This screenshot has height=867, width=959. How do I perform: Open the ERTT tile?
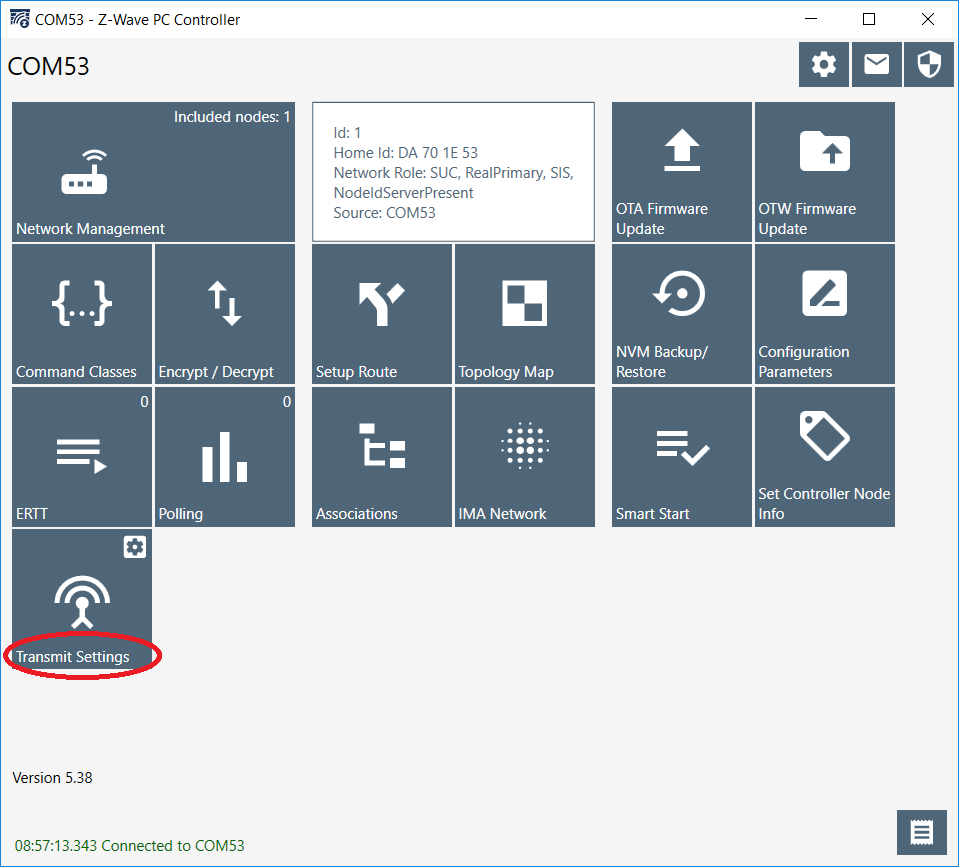pos(82,457)
